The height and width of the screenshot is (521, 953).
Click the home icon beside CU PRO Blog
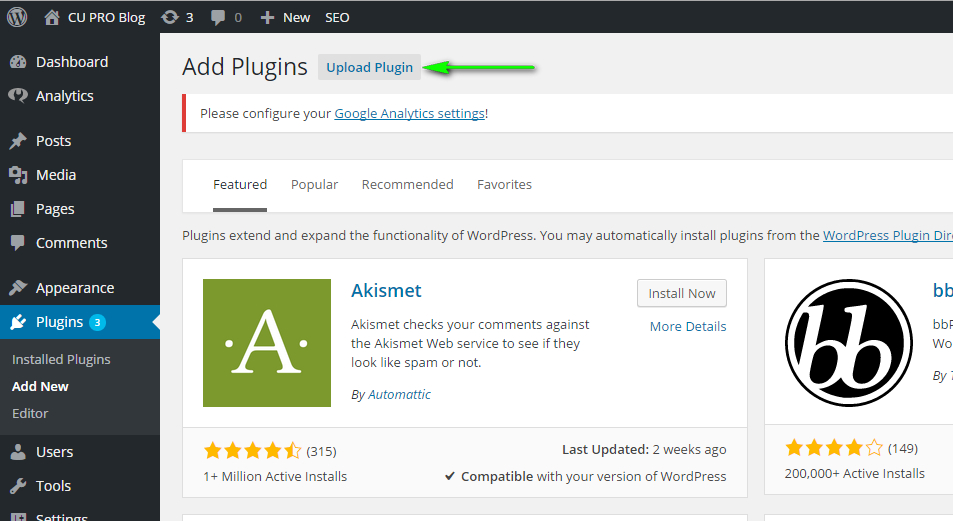click(x=52, y=18)
